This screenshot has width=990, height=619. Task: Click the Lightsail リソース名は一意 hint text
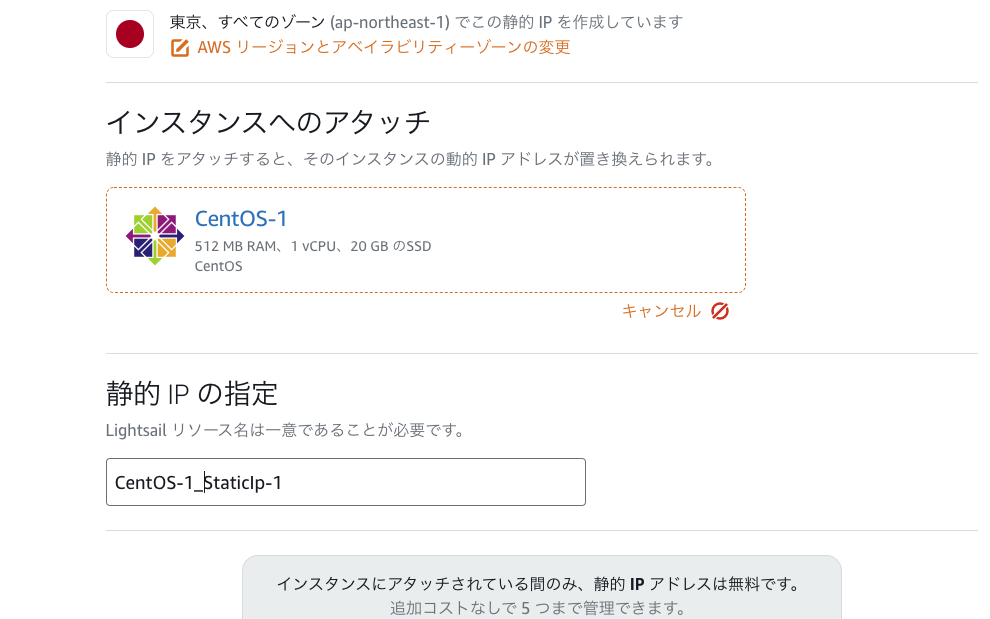285,430
